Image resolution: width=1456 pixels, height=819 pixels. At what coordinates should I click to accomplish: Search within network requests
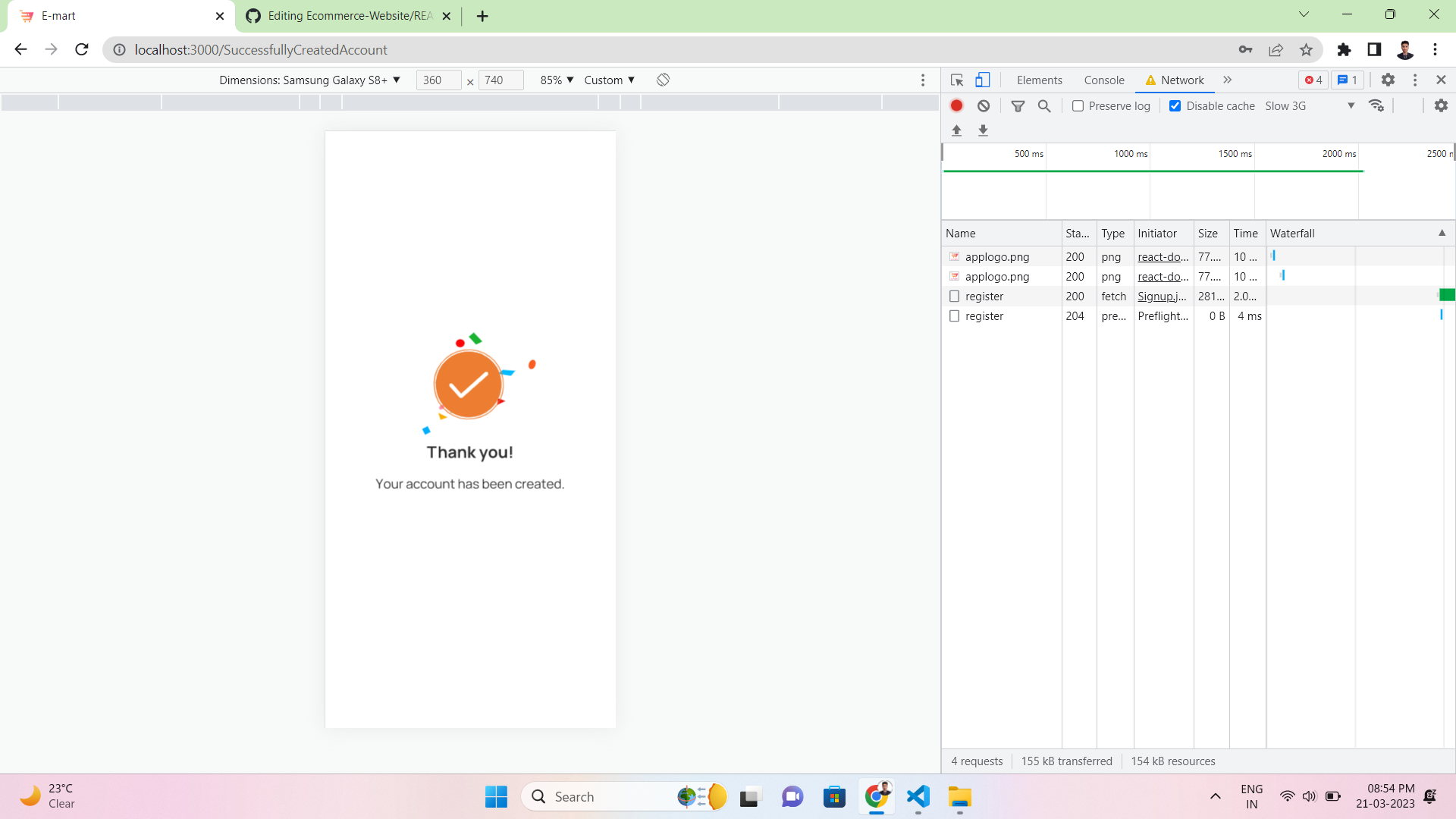click(x=1044, y=105)
